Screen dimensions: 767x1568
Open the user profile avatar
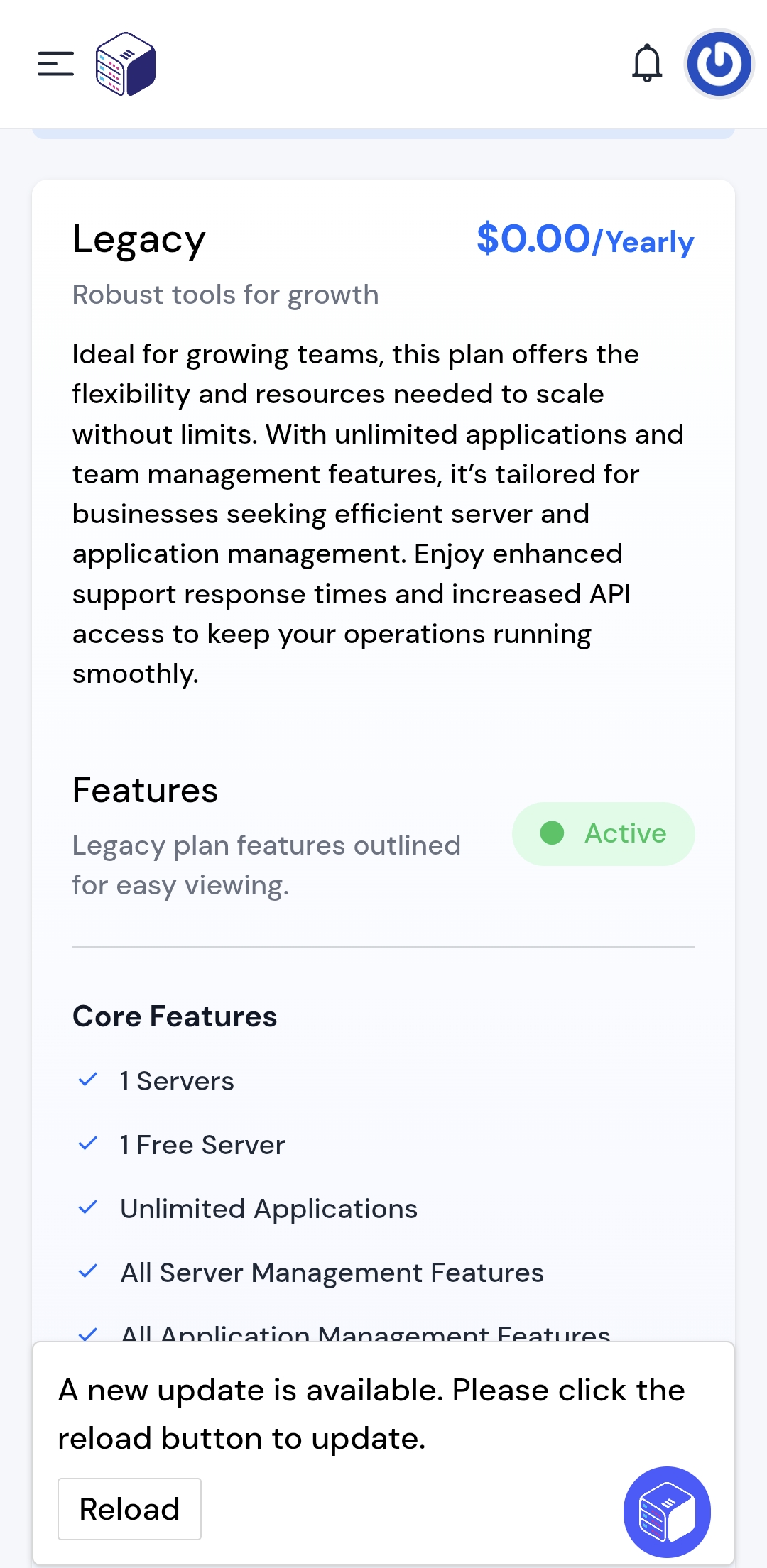pos(719,64)
